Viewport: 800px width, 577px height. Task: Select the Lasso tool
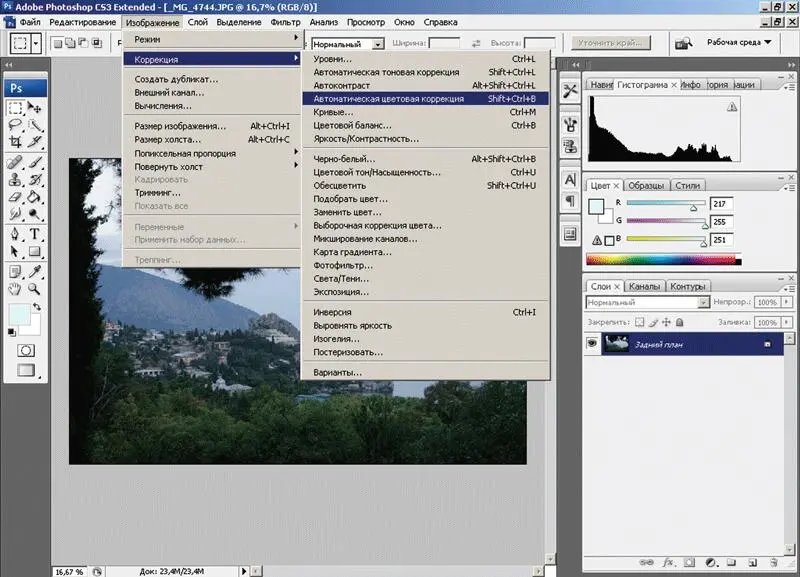click(15, 126)
